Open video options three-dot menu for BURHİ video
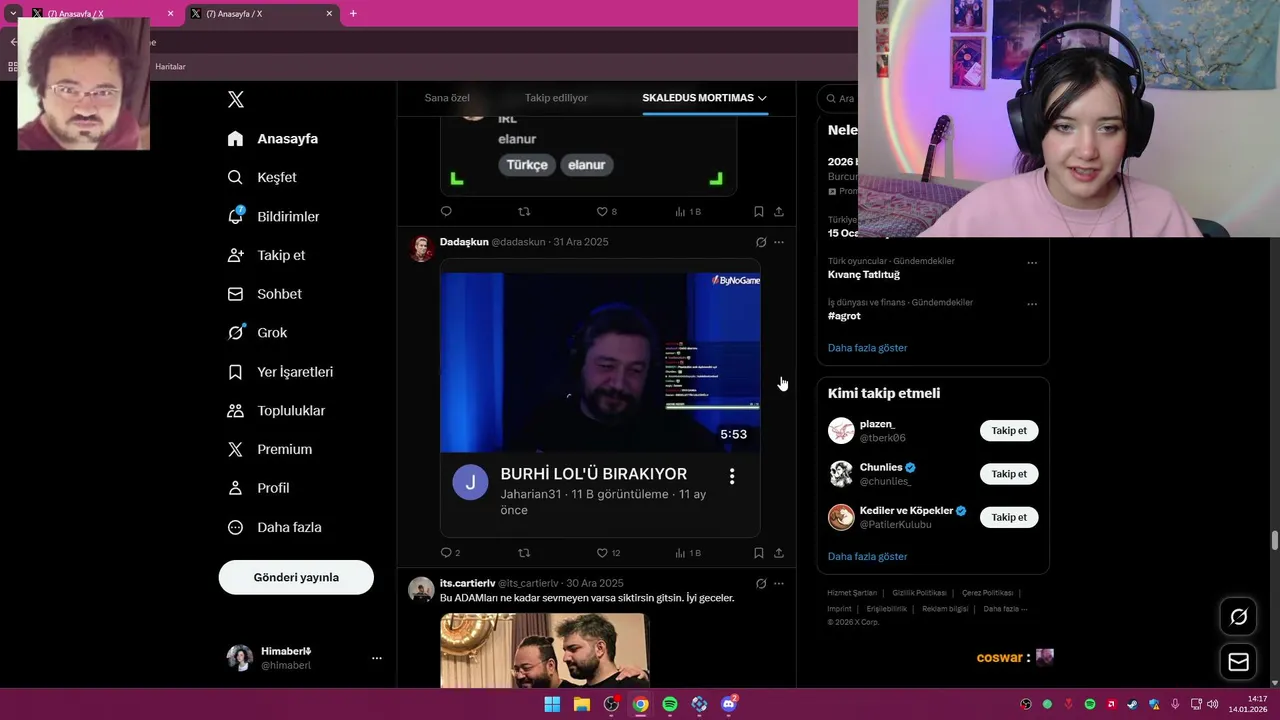1280x720 pixels. tap(732, 476)
